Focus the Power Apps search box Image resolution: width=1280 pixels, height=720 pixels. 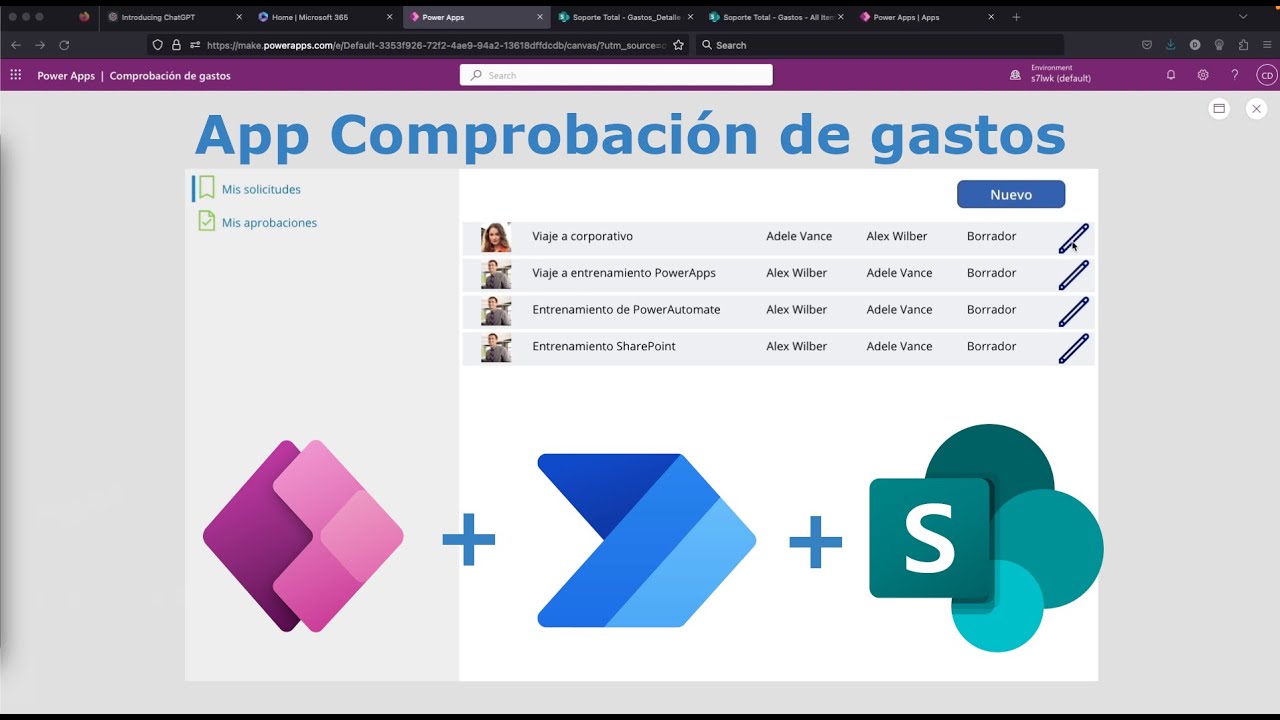(616, 75)
